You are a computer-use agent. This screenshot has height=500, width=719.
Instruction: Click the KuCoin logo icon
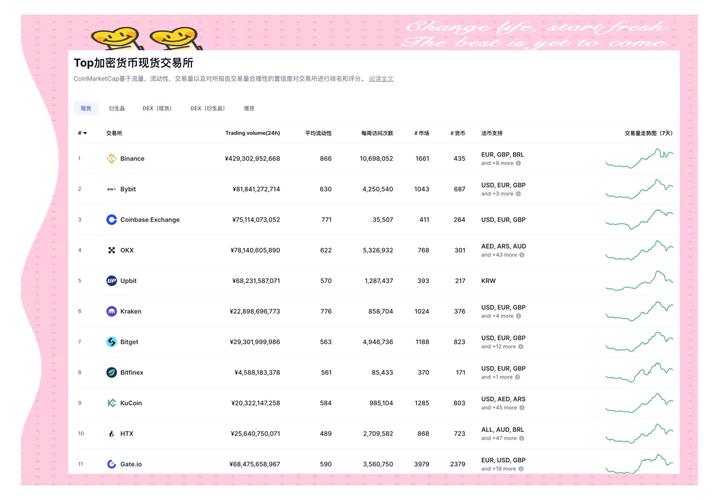tap(111, 403)
